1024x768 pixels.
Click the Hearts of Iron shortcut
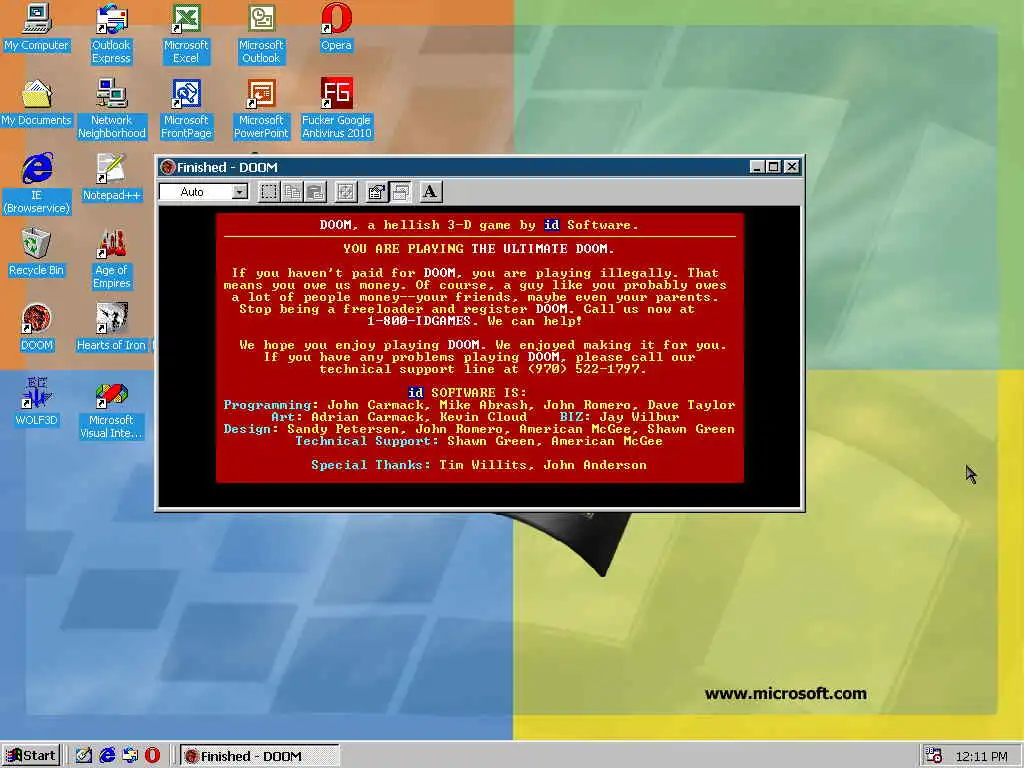click(111, 328)
